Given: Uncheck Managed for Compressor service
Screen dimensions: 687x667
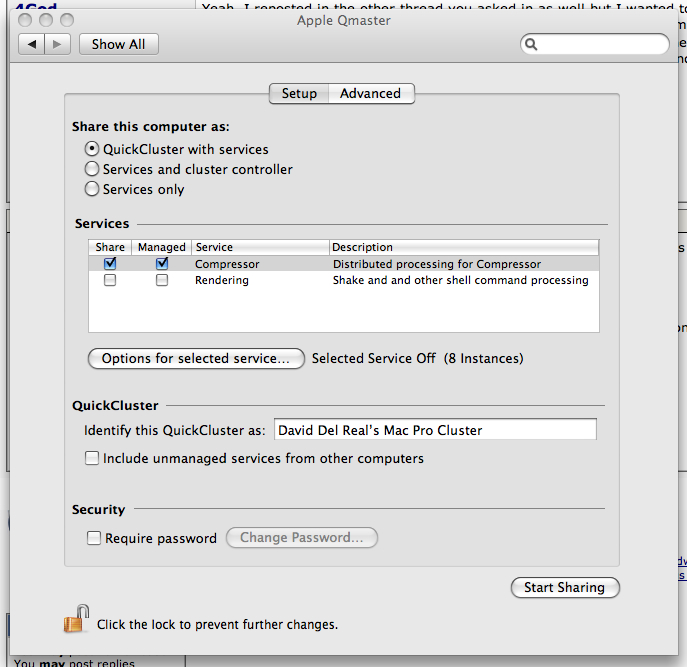Looking at the screenshot, I should [162, 263].
